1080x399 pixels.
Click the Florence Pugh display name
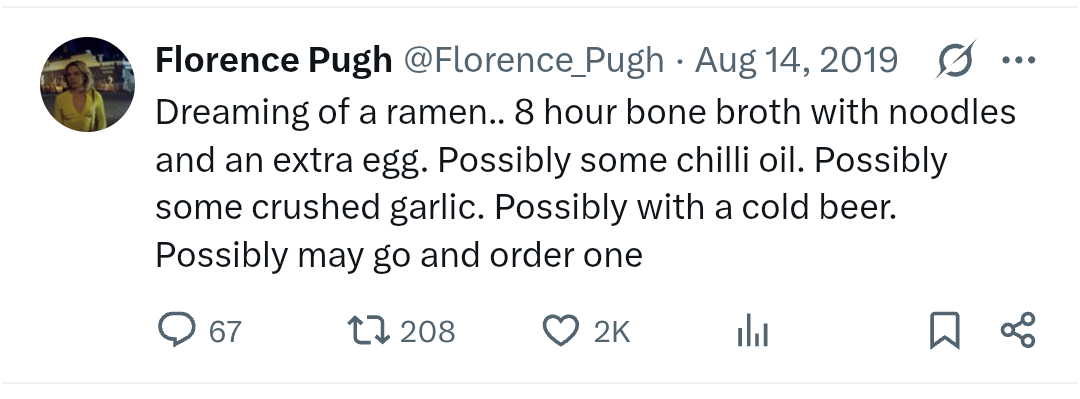(273, 60)
